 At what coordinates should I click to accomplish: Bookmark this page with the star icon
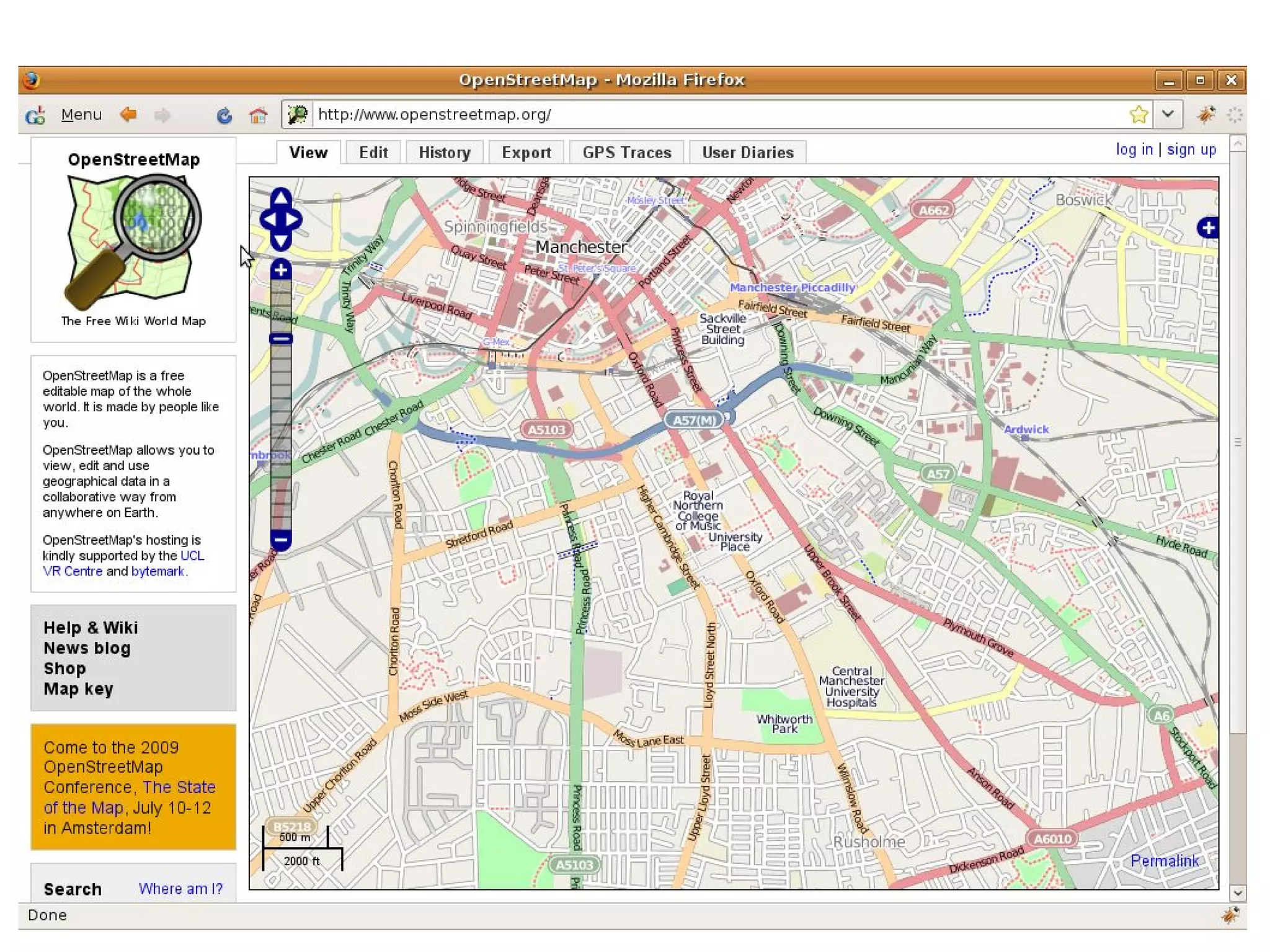click(1138, 115)
